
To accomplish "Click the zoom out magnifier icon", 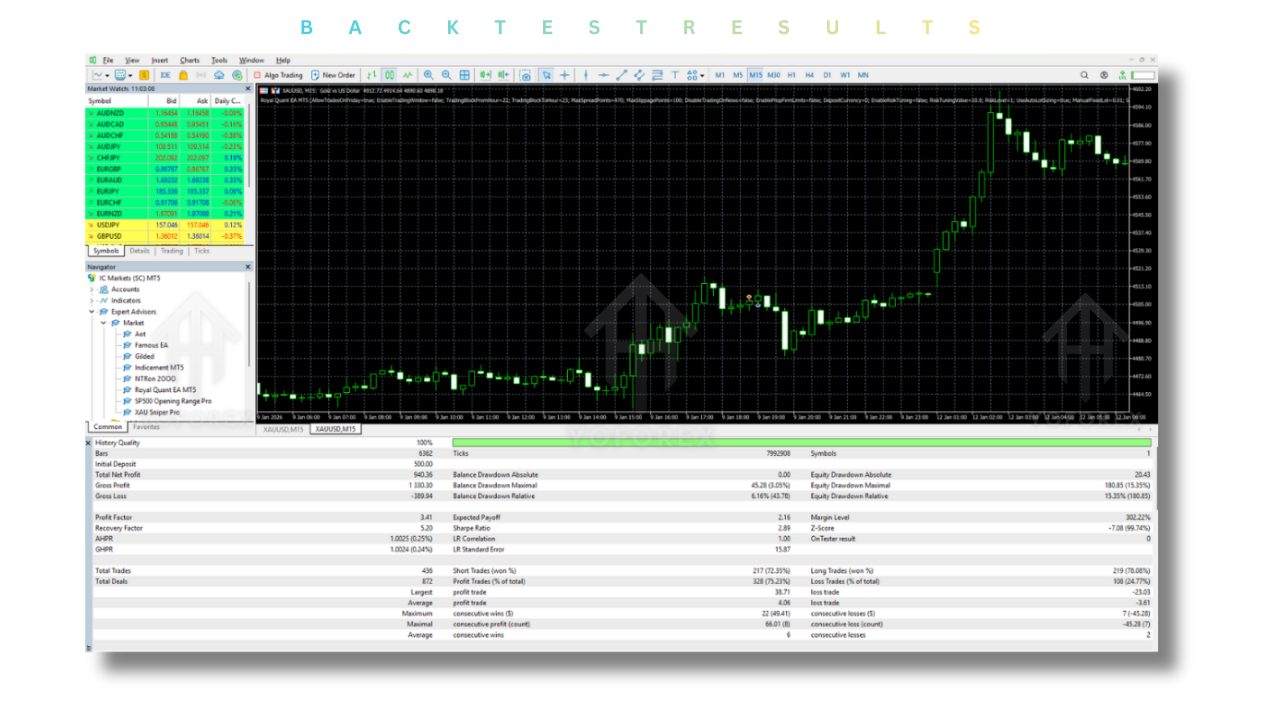I will tap(446, 75).
